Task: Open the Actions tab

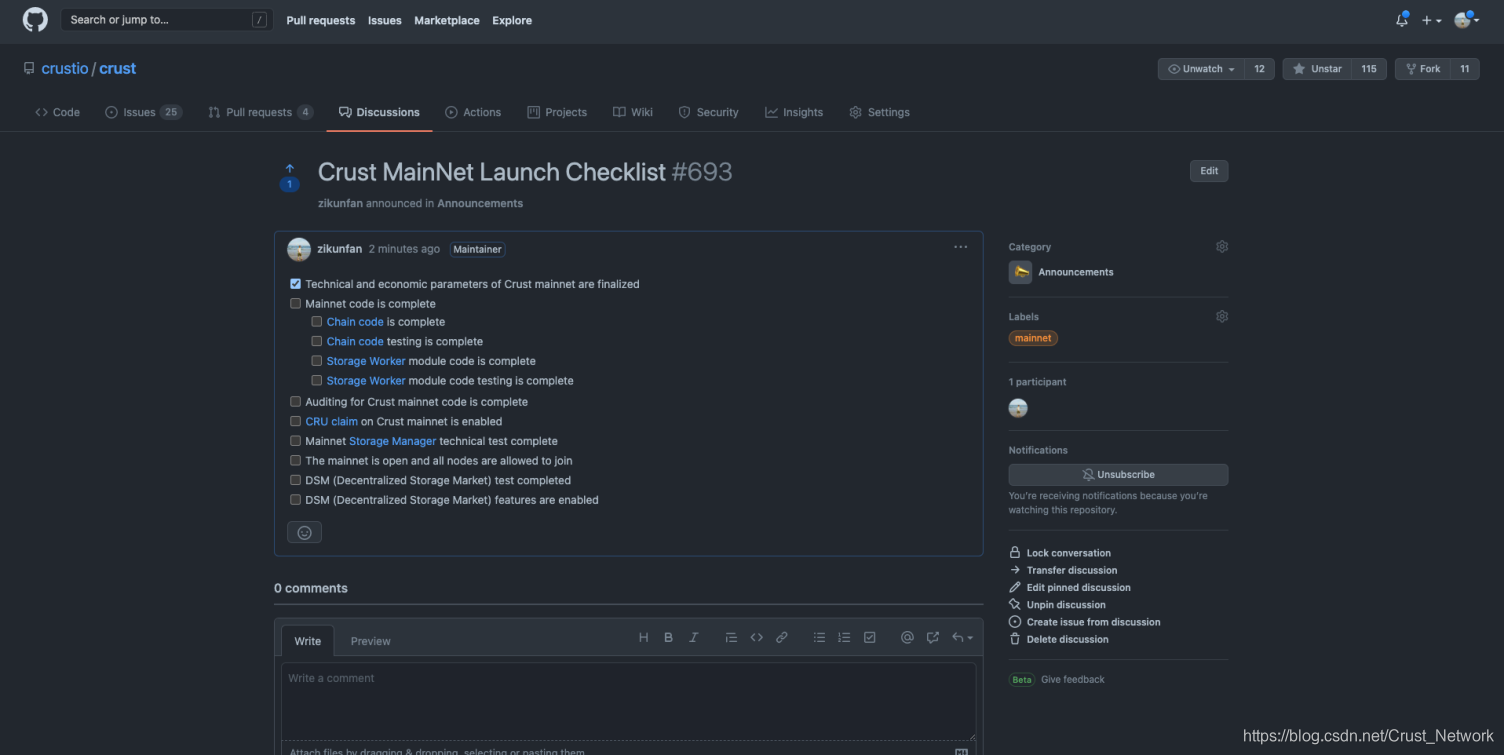Action: pyautogui.click(x=473, y=112)
